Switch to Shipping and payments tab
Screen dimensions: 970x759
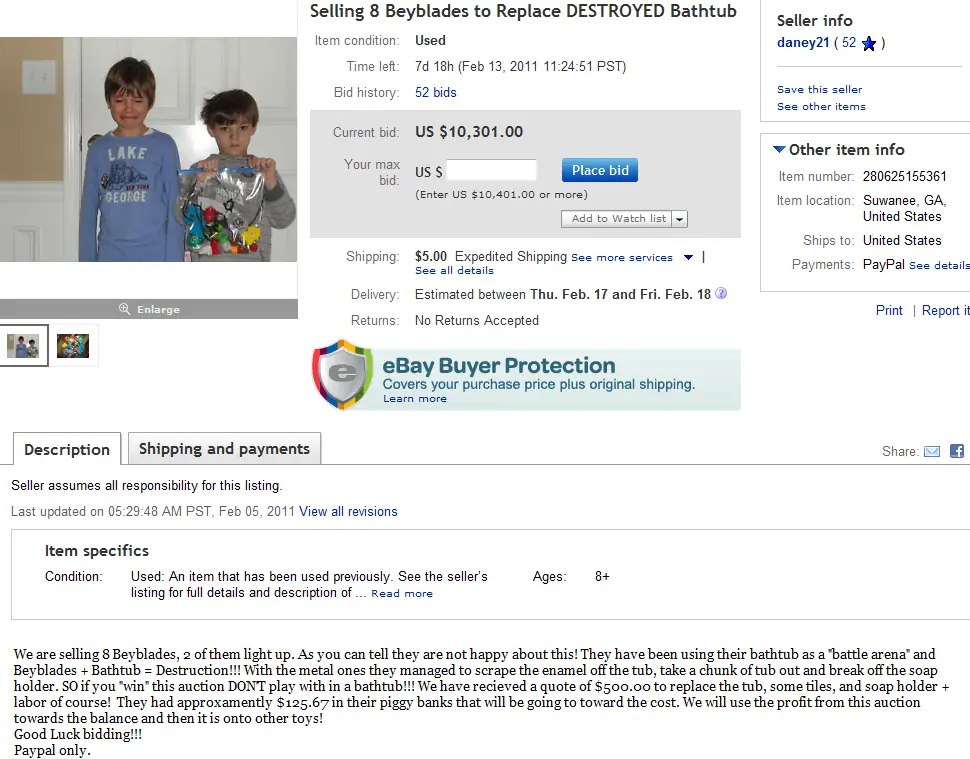[x=224, y=449]
